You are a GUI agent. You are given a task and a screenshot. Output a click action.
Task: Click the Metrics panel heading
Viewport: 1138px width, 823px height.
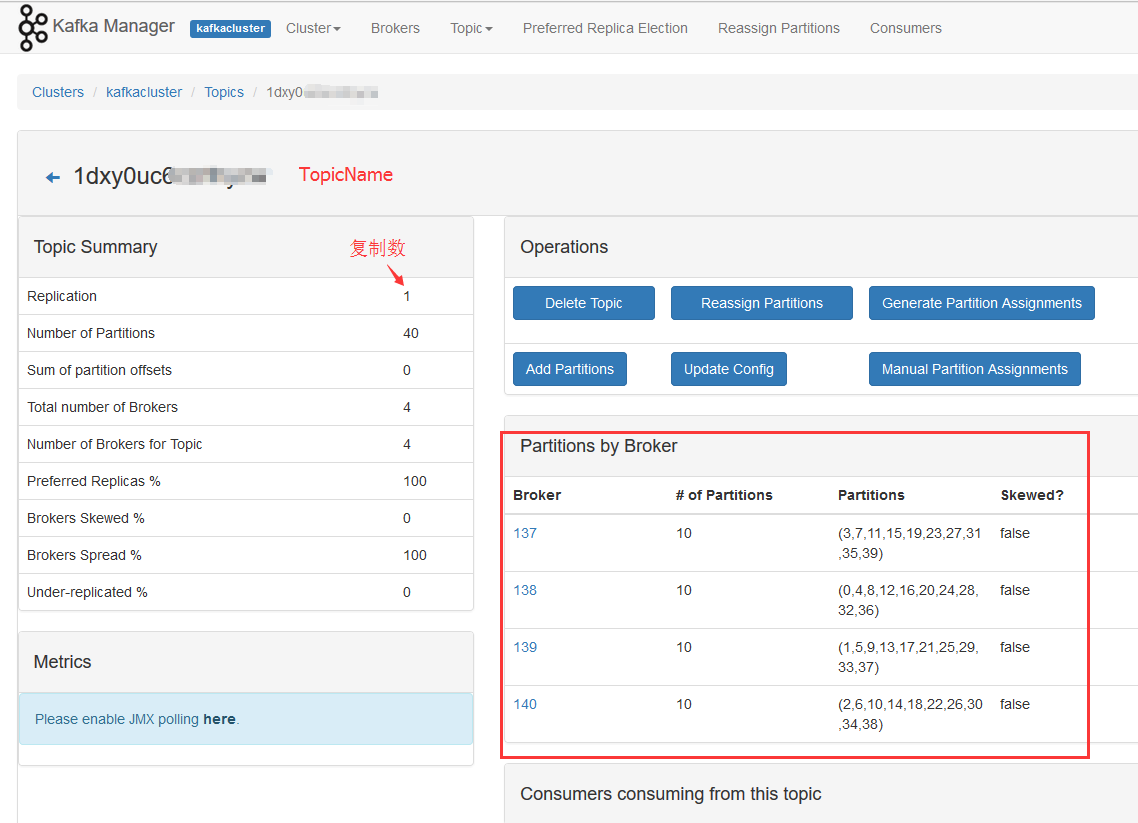(62, 662)
